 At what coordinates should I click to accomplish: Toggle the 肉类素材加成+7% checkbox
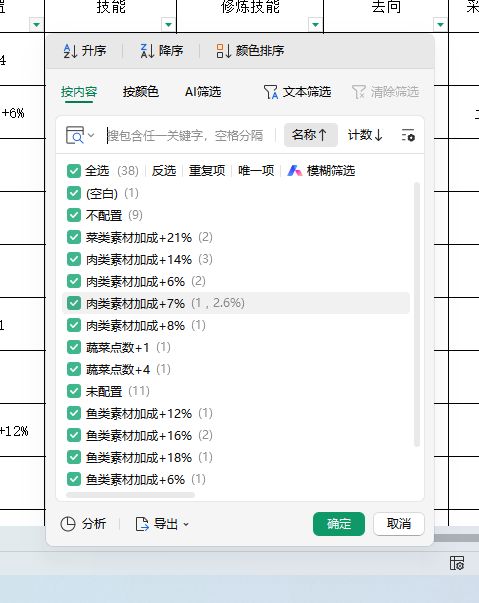[x=73, y=303]
